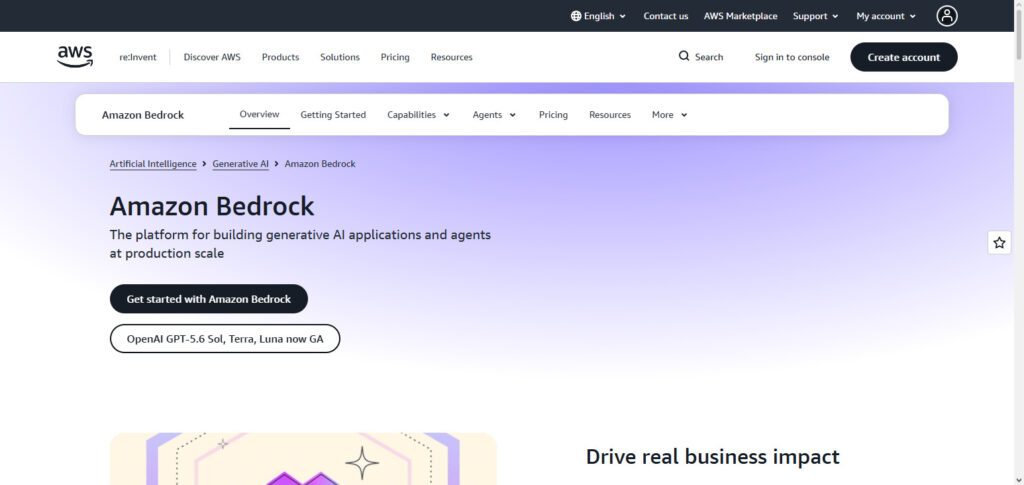
Task: Select the Overview tab
Action: tap(259, 115)
